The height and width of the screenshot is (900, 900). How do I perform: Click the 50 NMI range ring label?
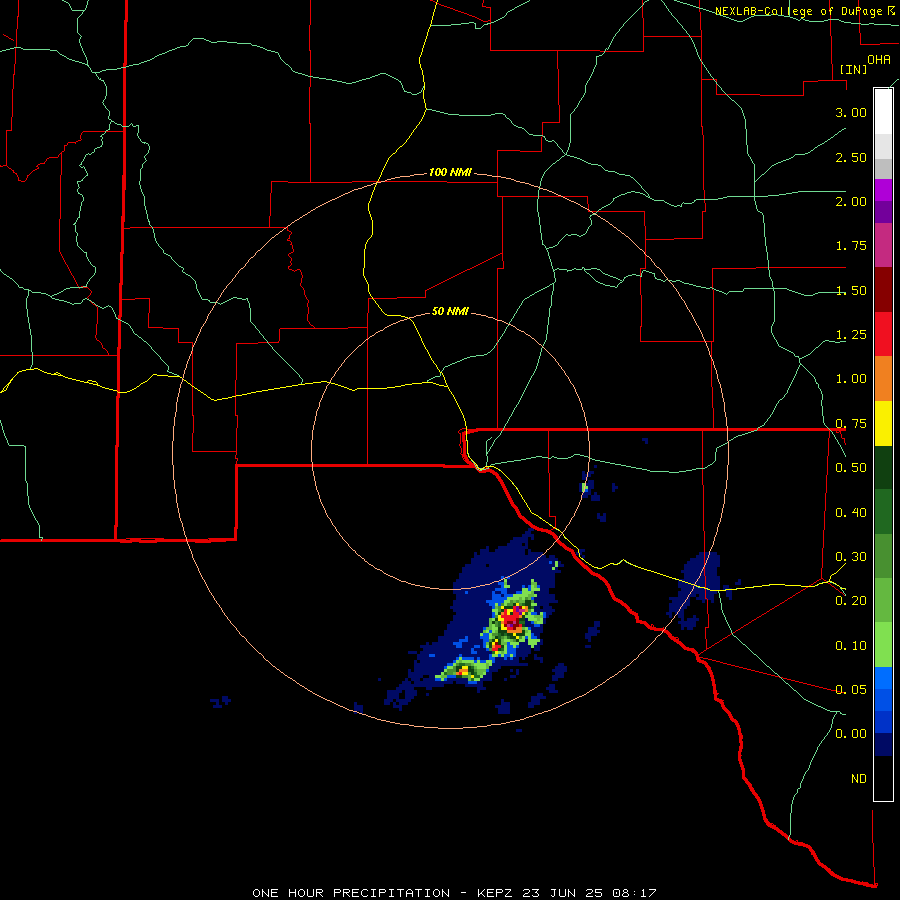pyautogui.click(x=450, y=311)
